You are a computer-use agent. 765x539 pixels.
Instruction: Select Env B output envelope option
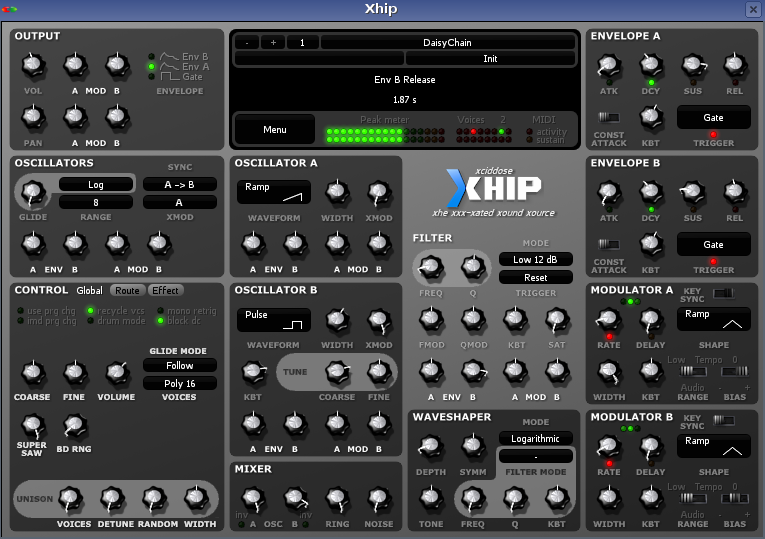[x=180, y=57]
